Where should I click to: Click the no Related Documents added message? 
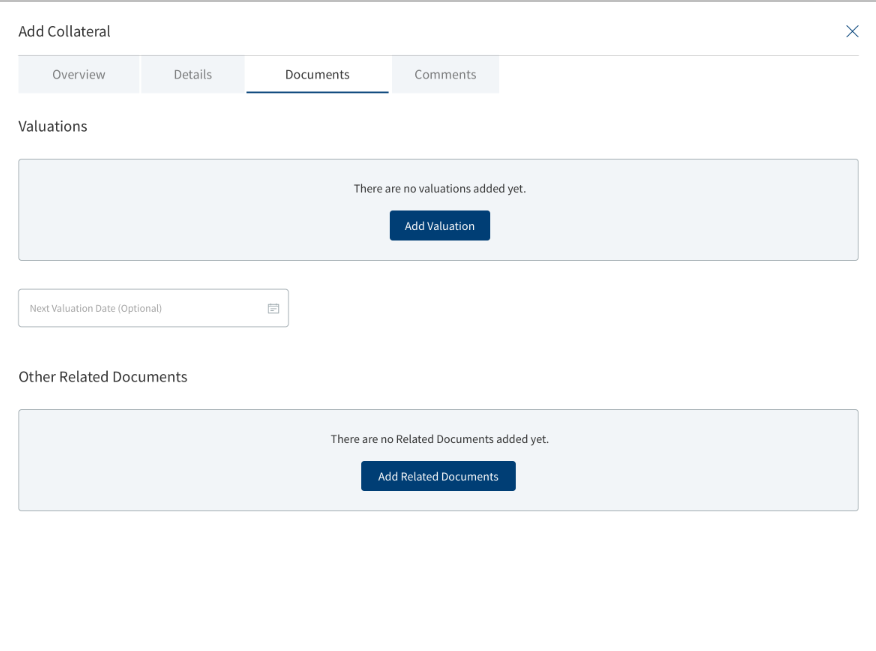point(440,439)
